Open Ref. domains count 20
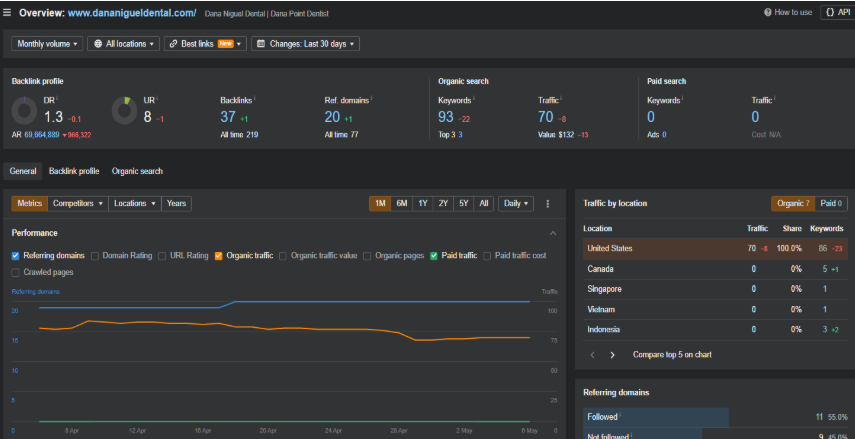This screenshot has width=855, height=439. 332,117
